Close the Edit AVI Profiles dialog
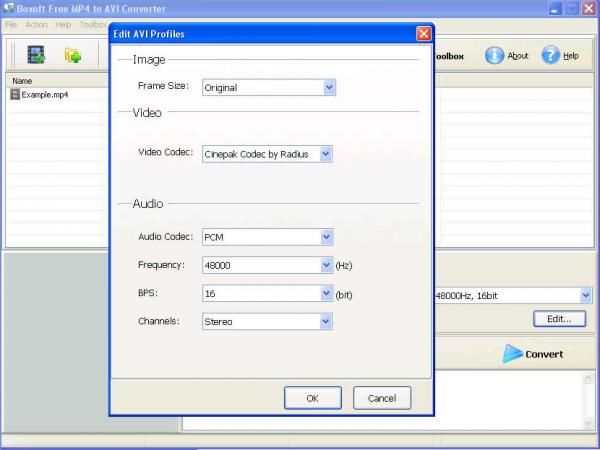This screenshot has height=450, width=600. [x=424, y=34]
